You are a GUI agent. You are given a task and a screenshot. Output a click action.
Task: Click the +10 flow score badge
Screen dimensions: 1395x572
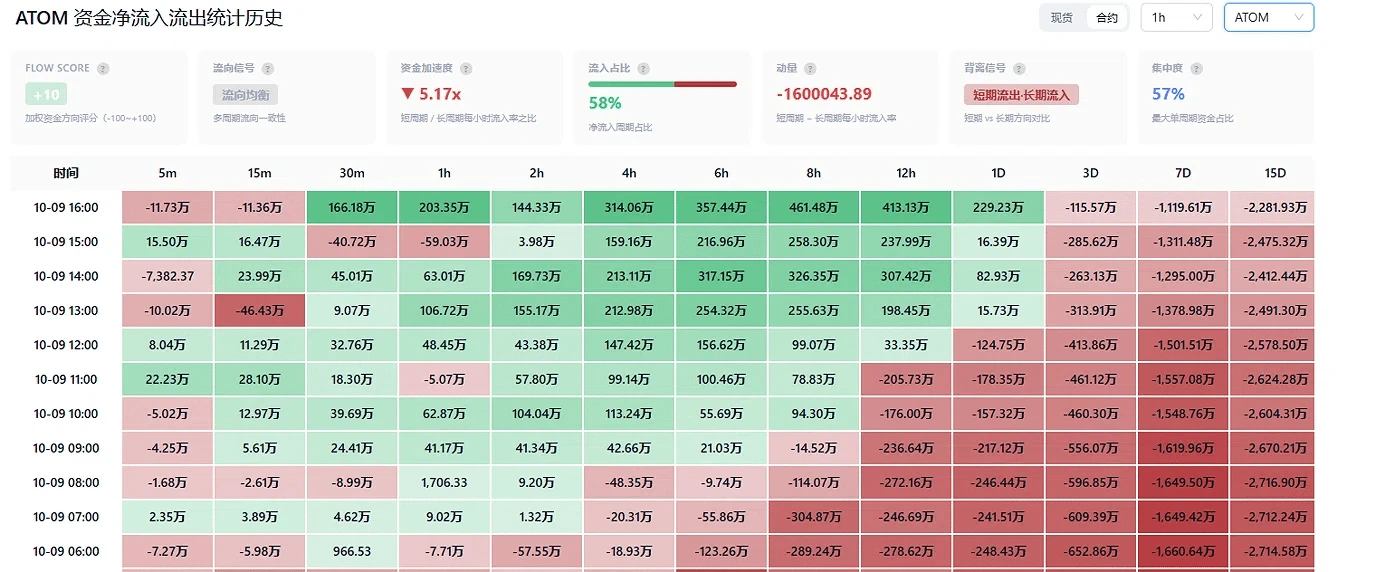point(46,95)
